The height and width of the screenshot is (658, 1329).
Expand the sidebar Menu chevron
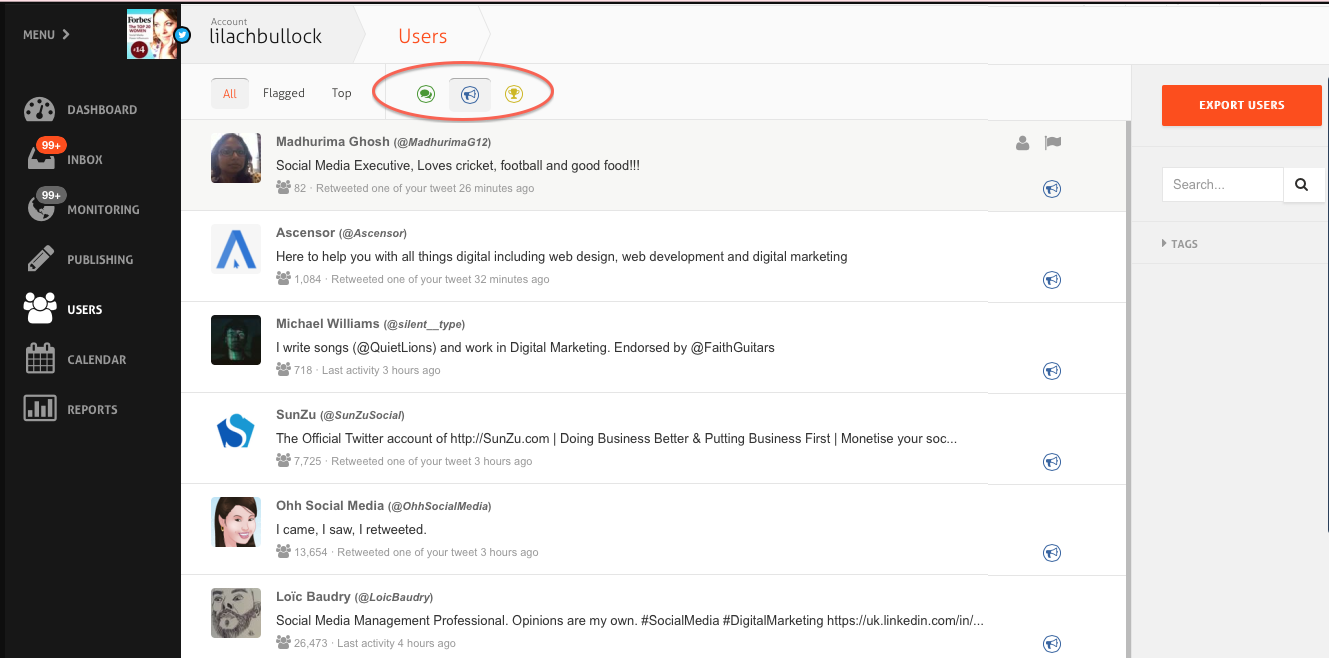coord(46,35)
